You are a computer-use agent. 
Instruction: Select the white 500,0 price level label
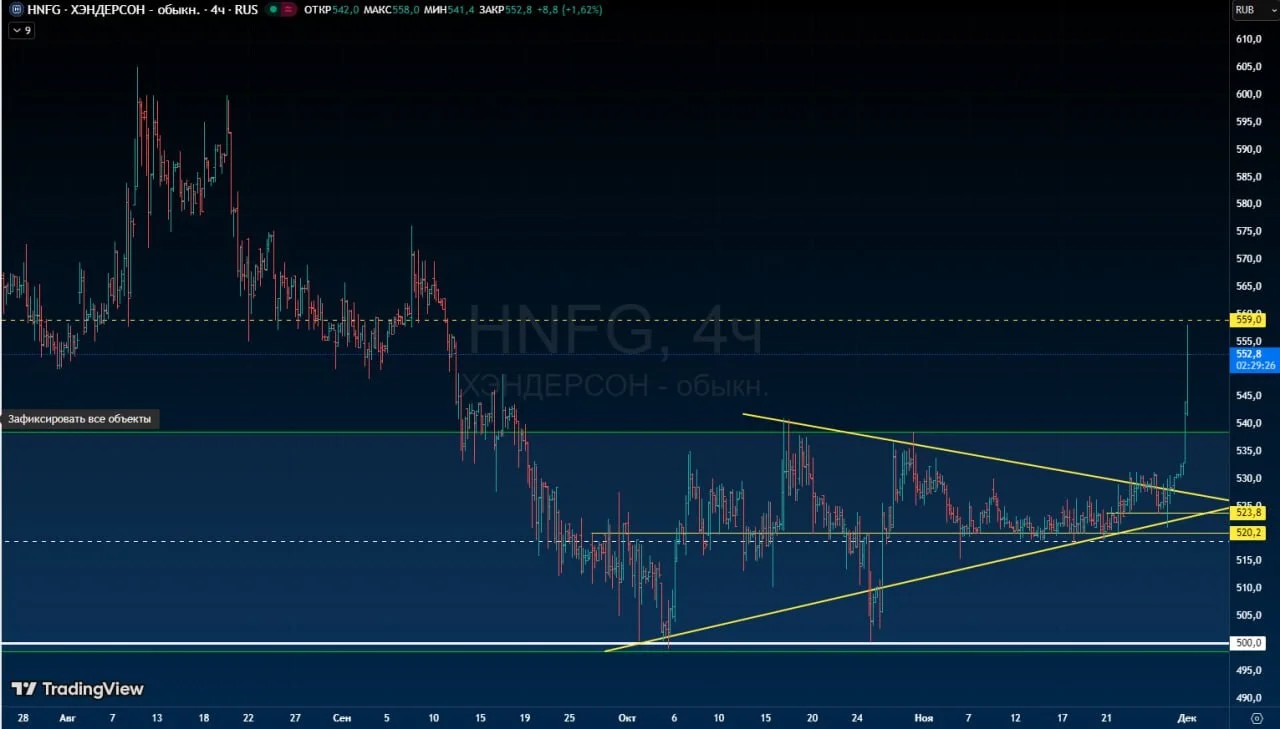[x=1250, y=643]
